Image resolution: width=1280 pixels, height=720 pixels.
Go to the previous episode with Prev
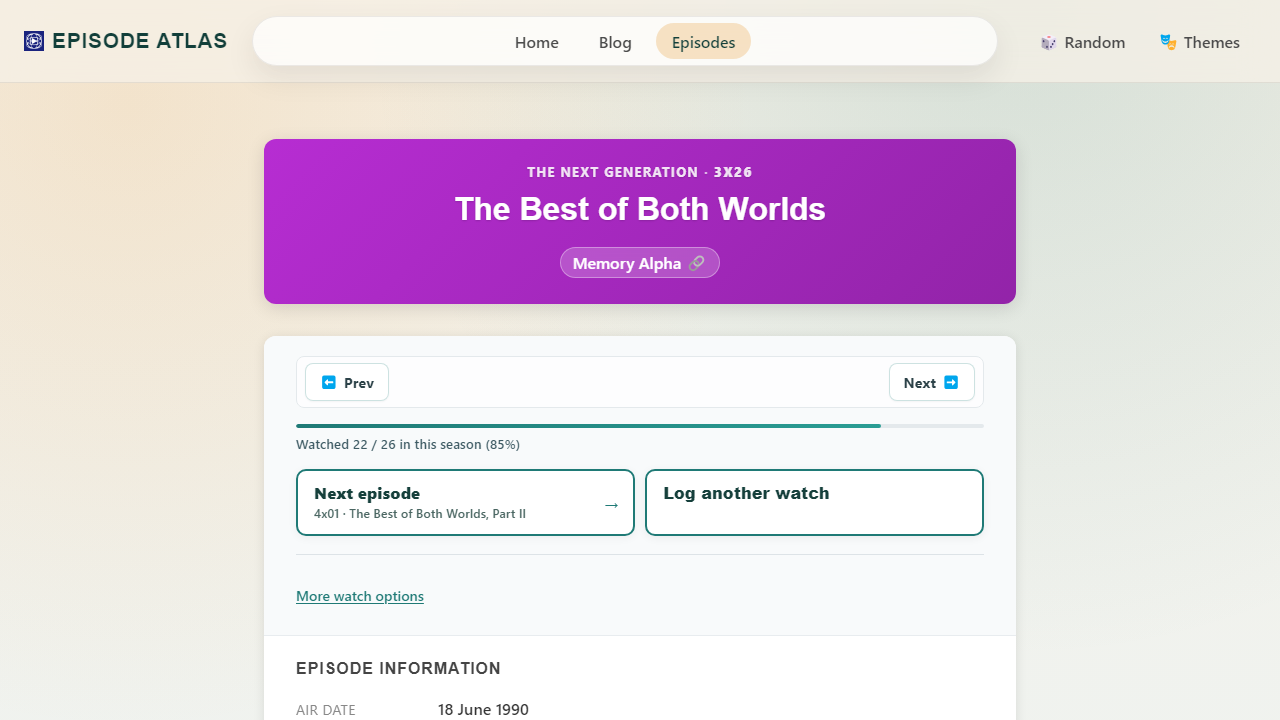tap(346, 382)
